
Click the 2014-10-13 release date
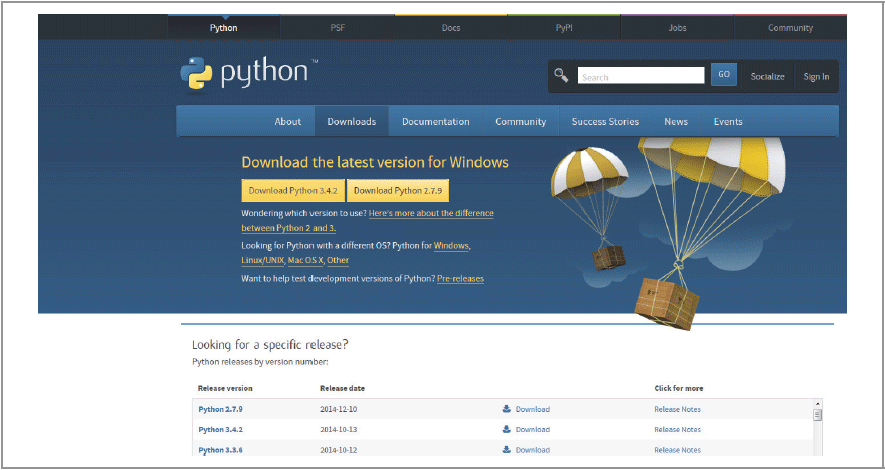coord(338,430)
